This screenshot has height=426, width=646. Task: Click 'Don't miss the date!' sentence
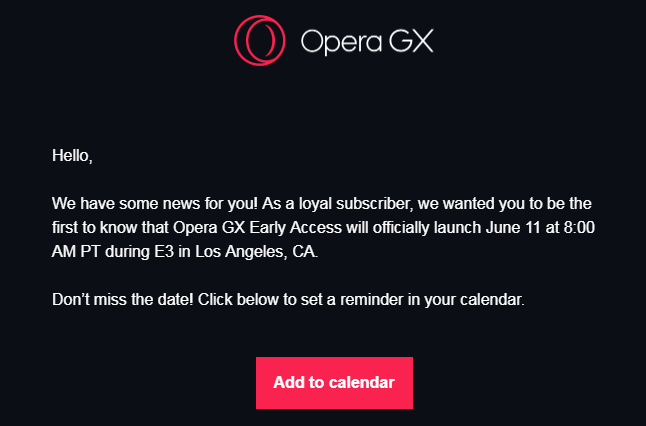point(122,300)
